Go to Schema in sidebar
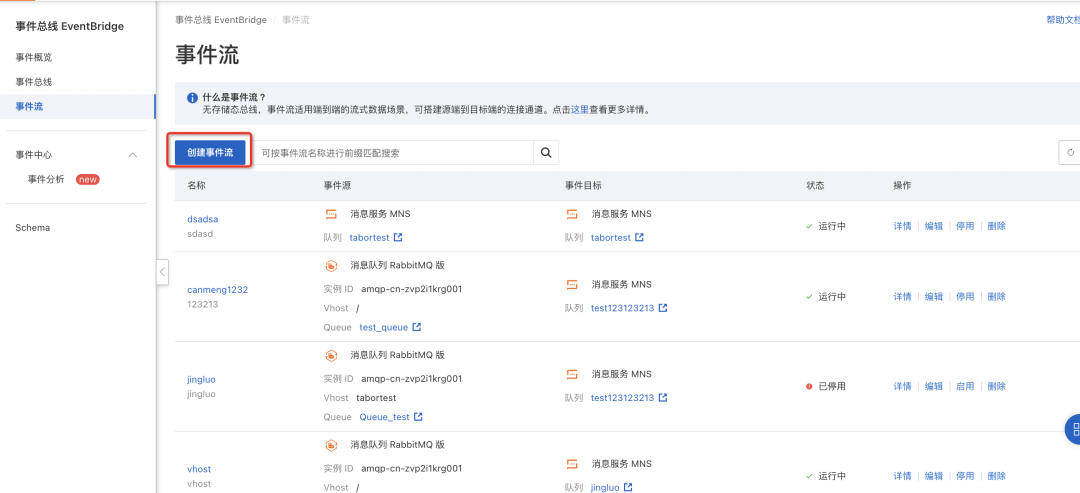The width and height of the screenshot is (1080, 493). [32, 227]
